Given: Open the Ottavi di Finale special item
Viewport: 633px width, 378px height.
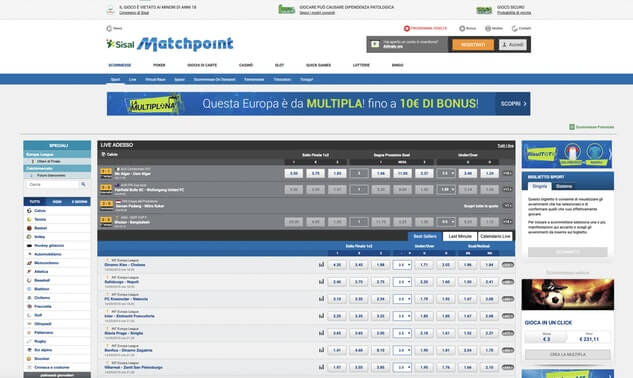Looking at the screenshot, I should (57, 161).
